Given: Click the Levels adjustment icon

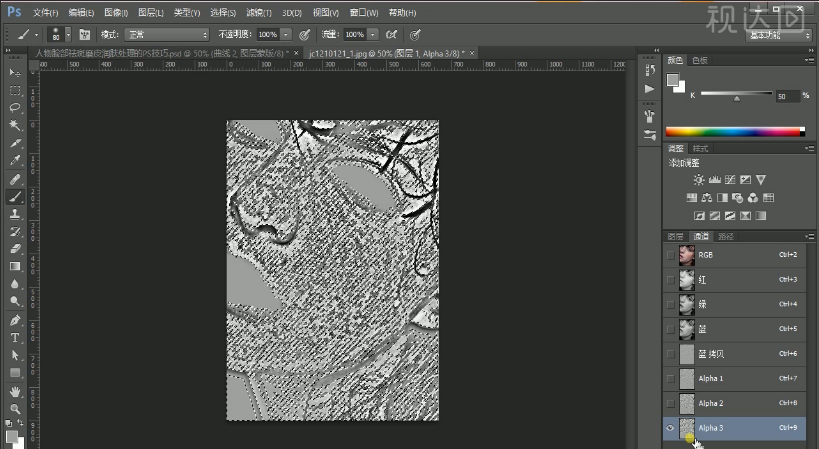Looking at the screenshot, I should pyautogui.click(x=715, y=180).
